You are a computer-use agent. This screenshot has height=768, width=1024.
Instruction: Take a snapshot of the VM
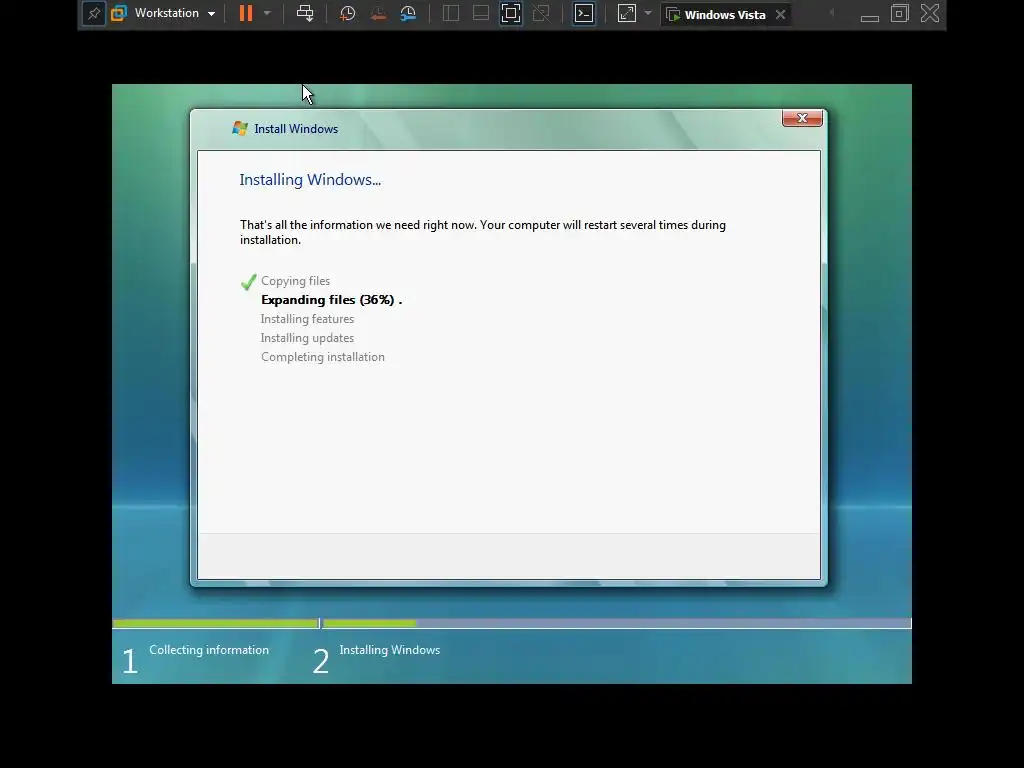pos(347,13)
